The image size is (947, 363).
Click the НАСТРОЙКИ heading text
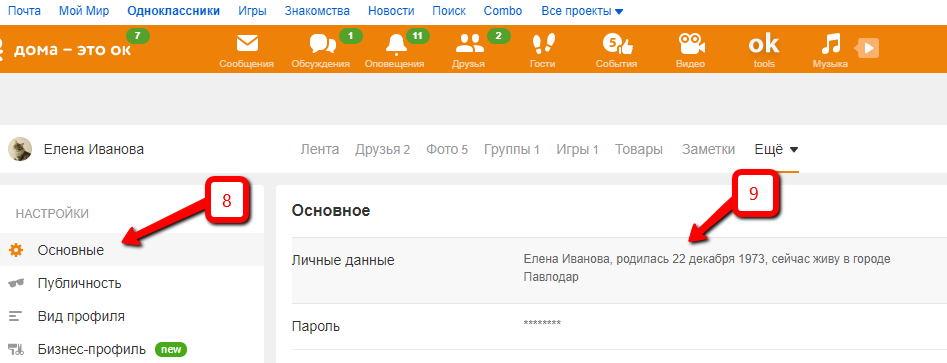tap(52, 214)
